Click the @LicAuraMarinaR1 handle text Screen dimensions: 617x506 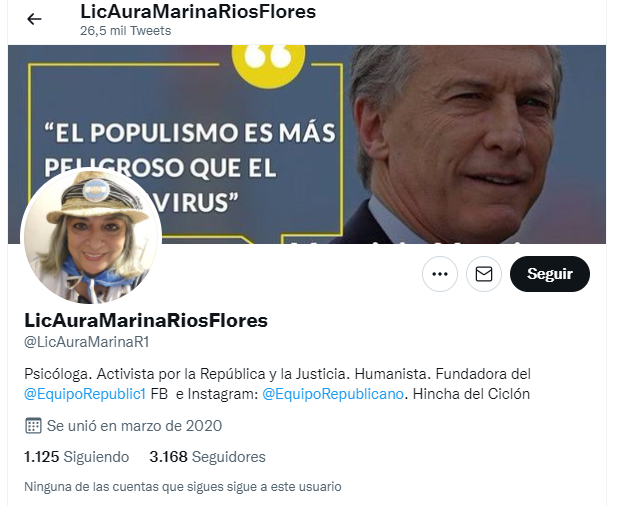point(87,342)
